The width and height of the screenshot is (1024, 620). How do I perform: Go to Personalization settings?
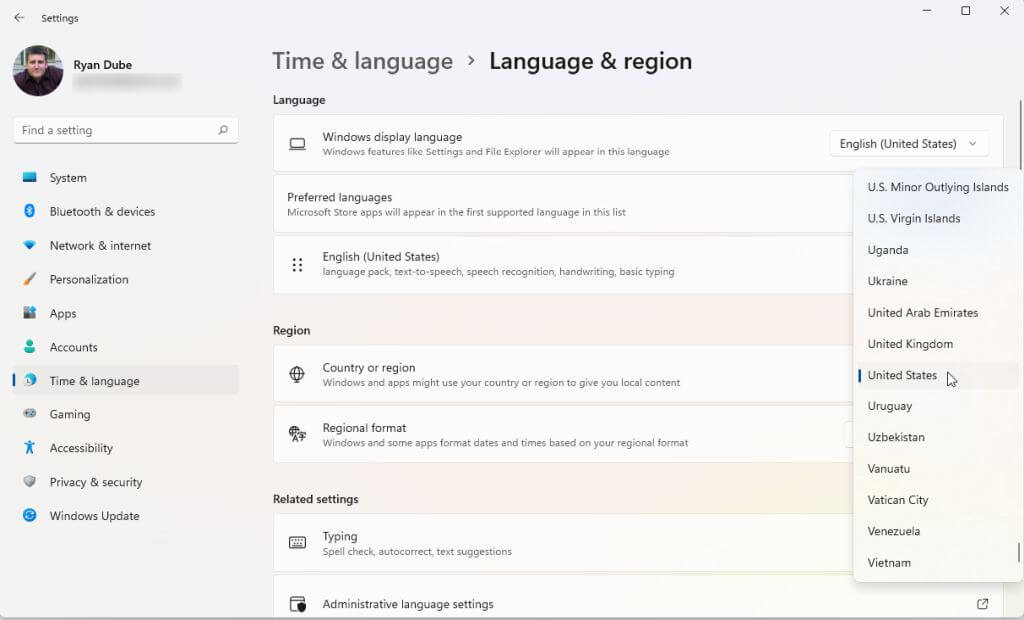pos(89,280)
